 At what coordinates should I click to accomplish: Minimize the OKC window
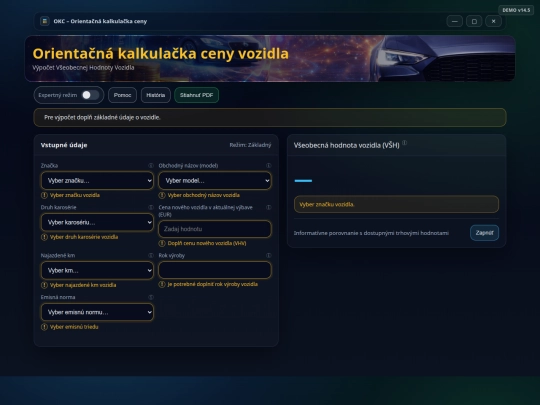pos(455,21)
